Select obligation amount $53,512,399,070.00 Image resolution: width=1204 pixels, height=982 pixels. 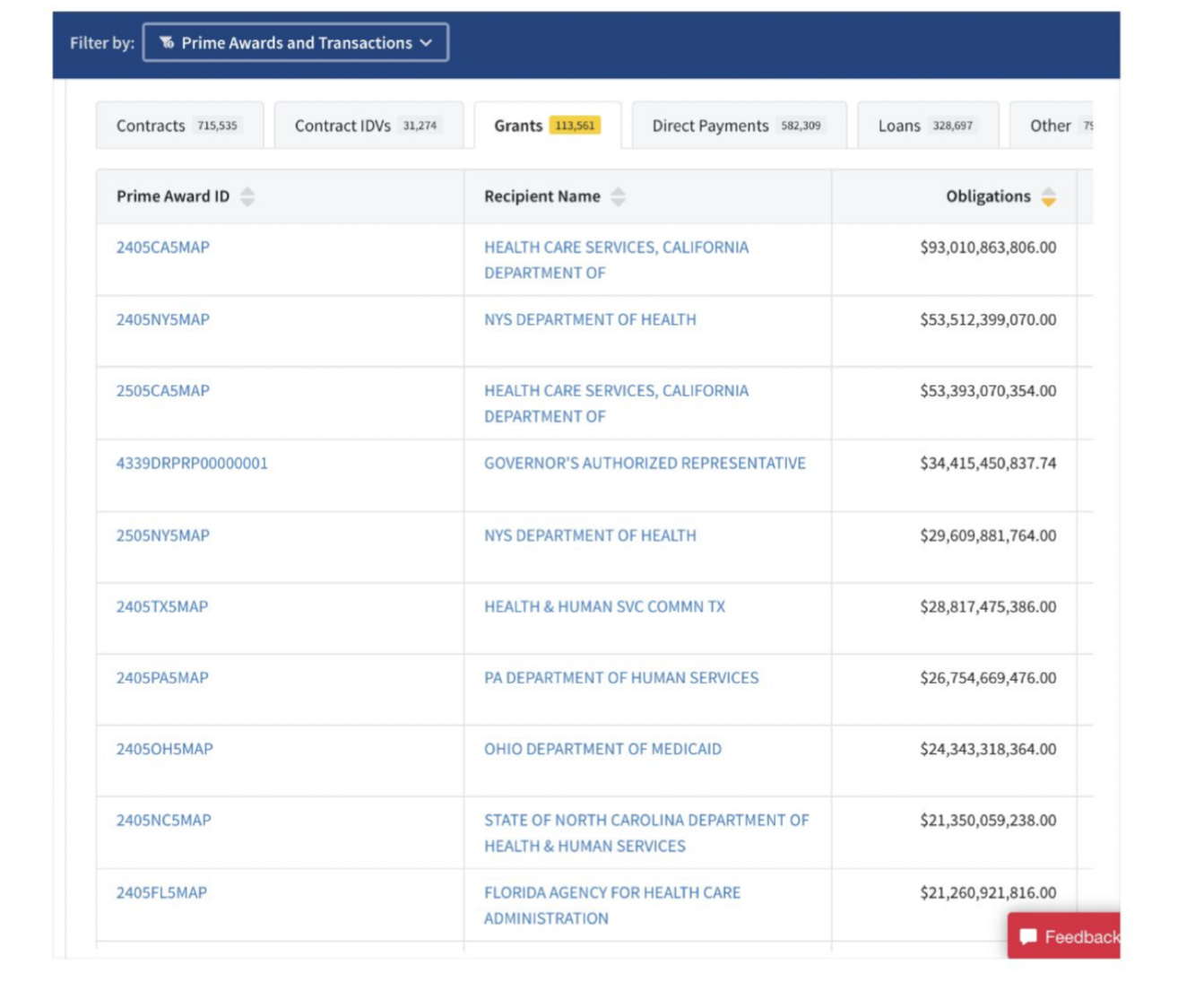click(988, 319)
